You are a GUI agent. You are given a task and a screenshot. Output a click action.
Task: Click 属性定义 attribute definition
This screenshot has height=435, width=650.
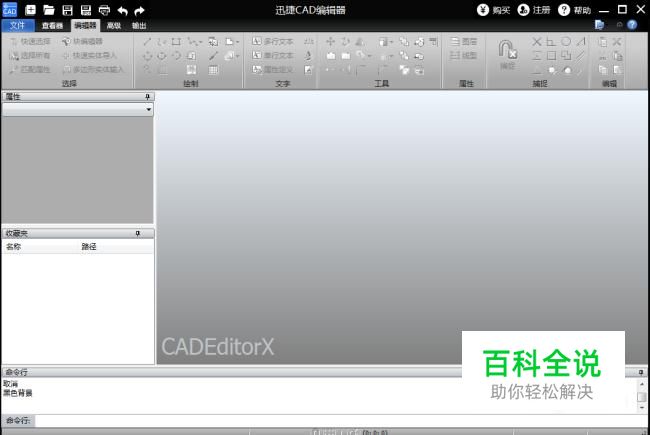[x=273, y=69]
